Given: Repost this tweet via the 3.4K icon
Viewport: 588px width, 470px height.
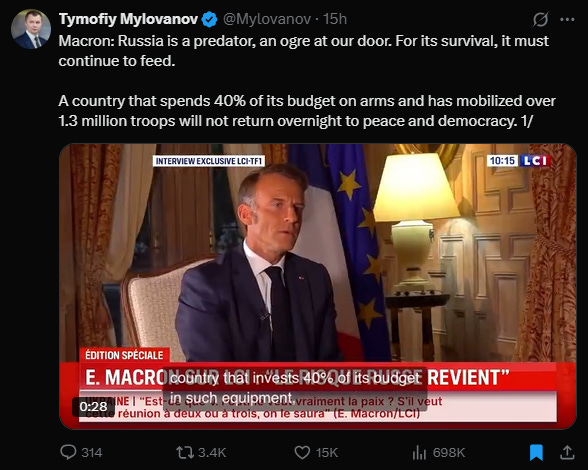Looking at the screenshot, I should [201, 452].
